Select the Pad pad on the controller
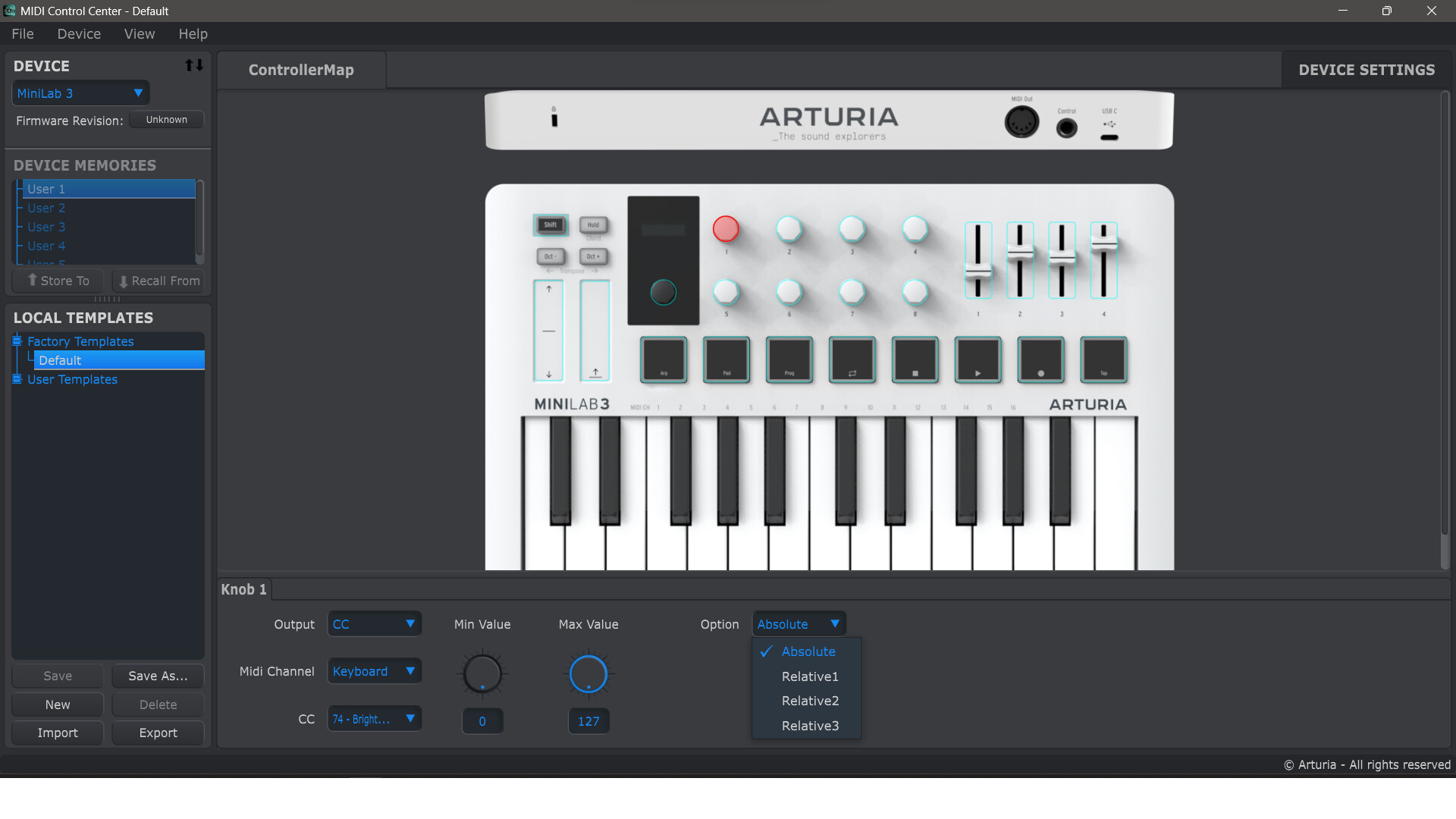This screenshot has width=1456, height=819. point(726,359)
